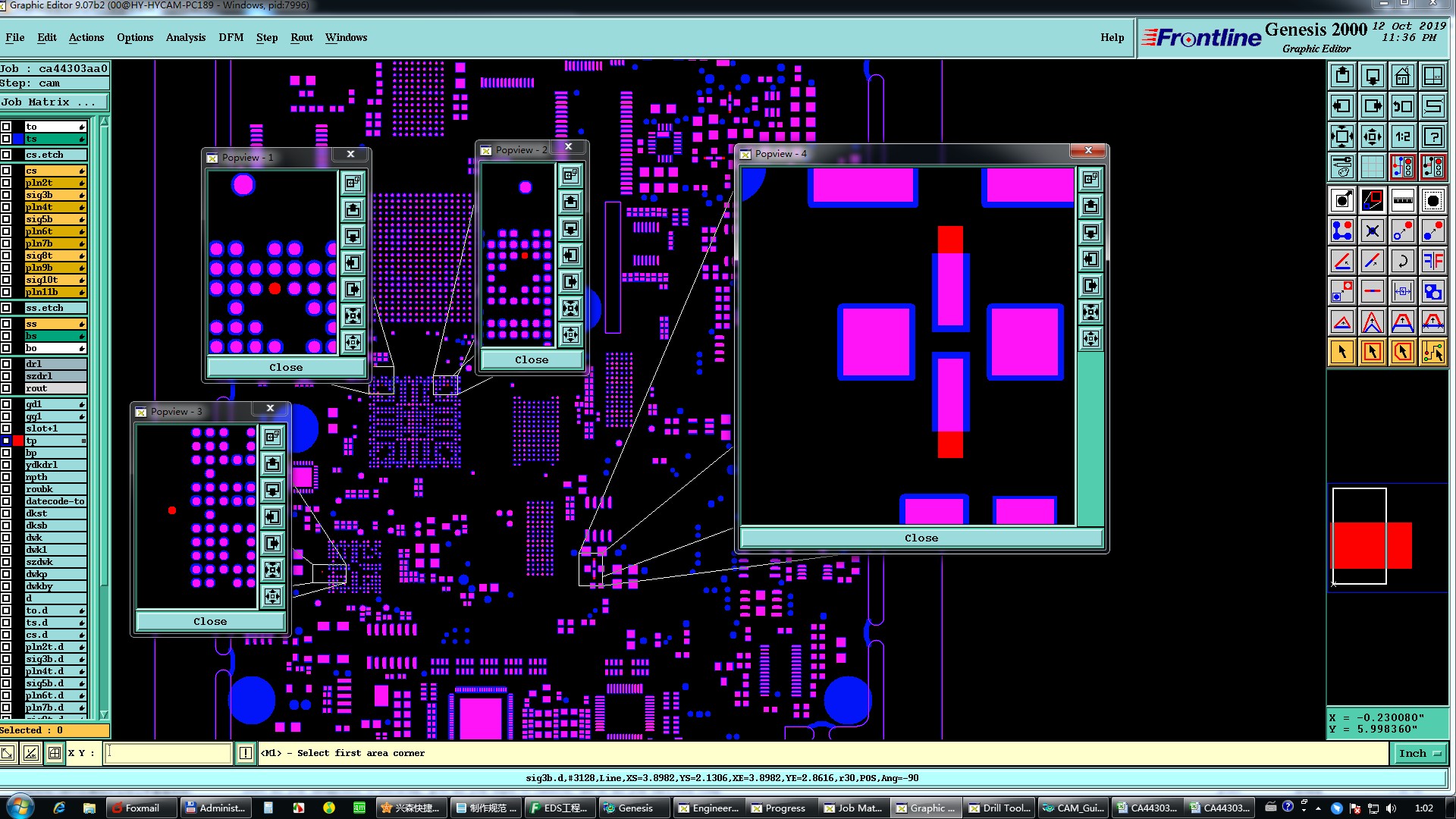Viewport: 1456px width, 819px height.
Task: Open the Job Matrix ... selector
Action: point(54,102)
